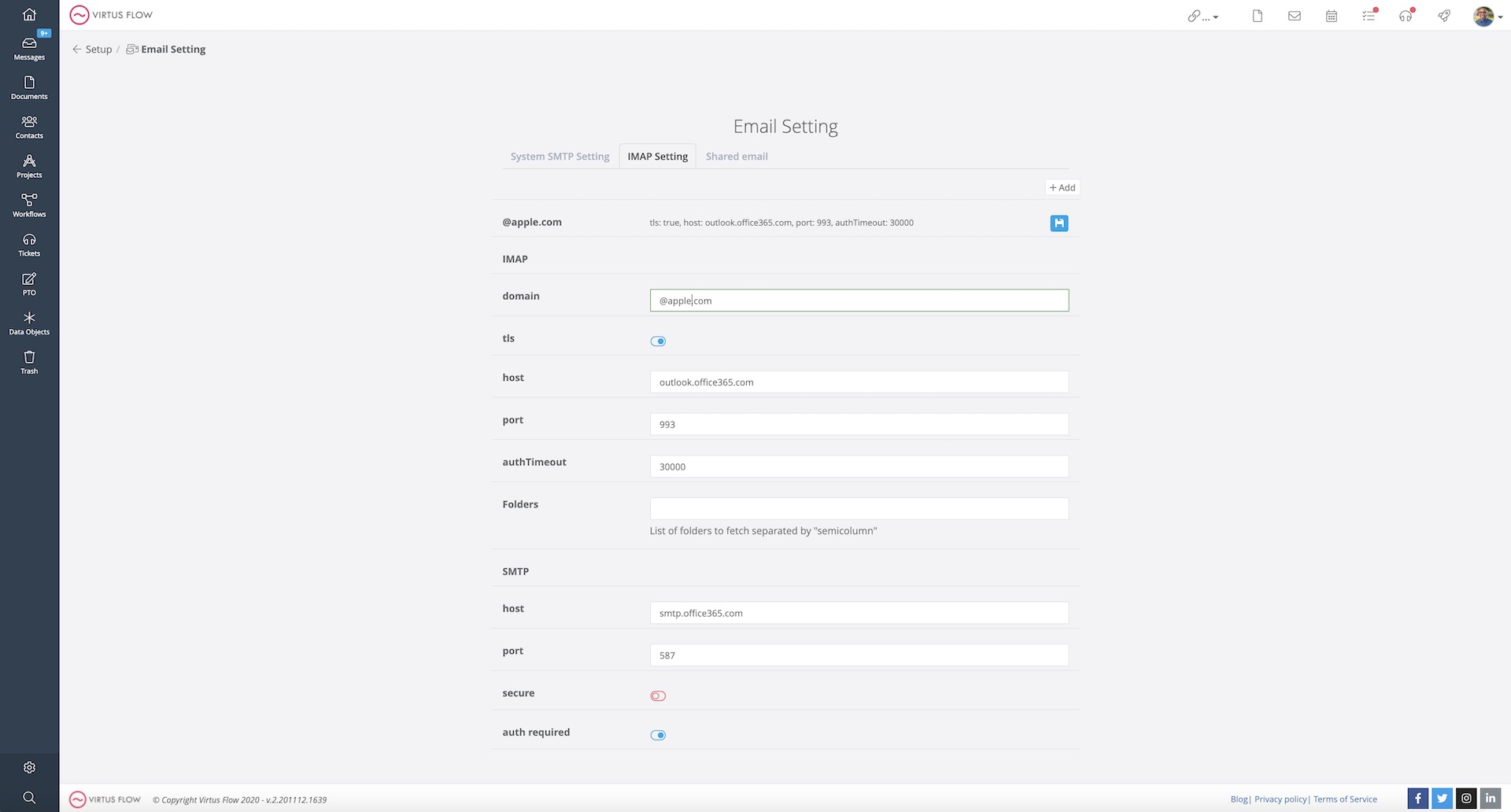Open Data Objects in sidebar

pyautogui.click(x=29, y=323)
